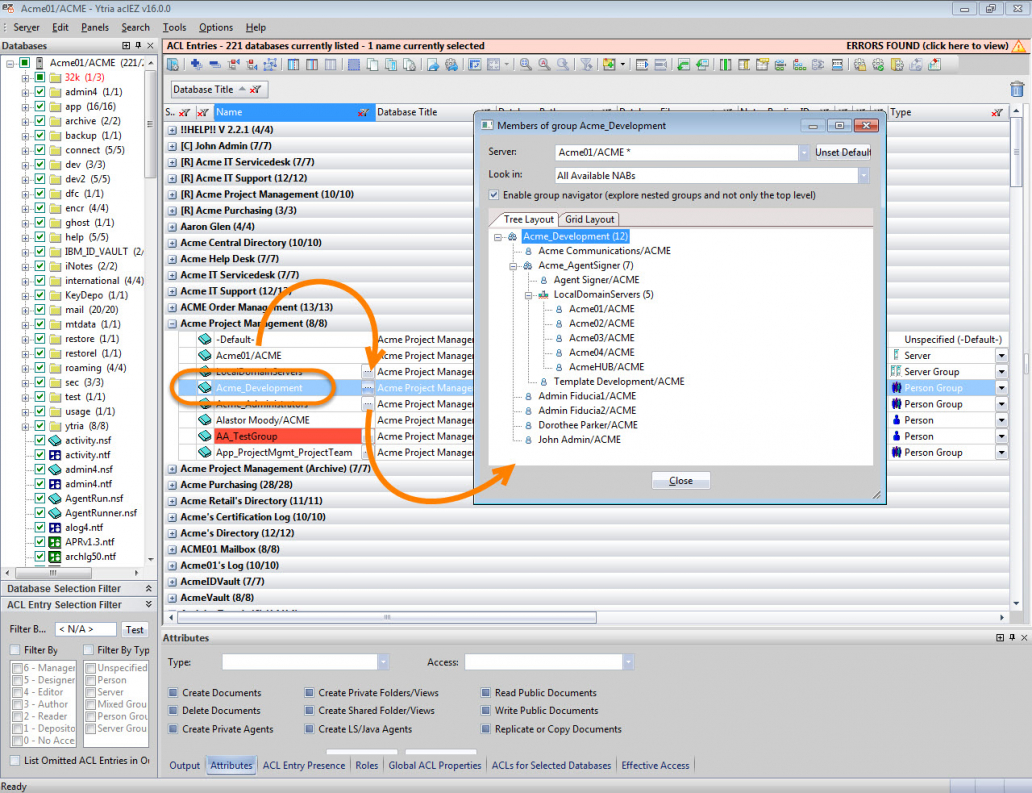
Task: Collapse the Acme Project Management (8/8) group
Action: [172, 324]
